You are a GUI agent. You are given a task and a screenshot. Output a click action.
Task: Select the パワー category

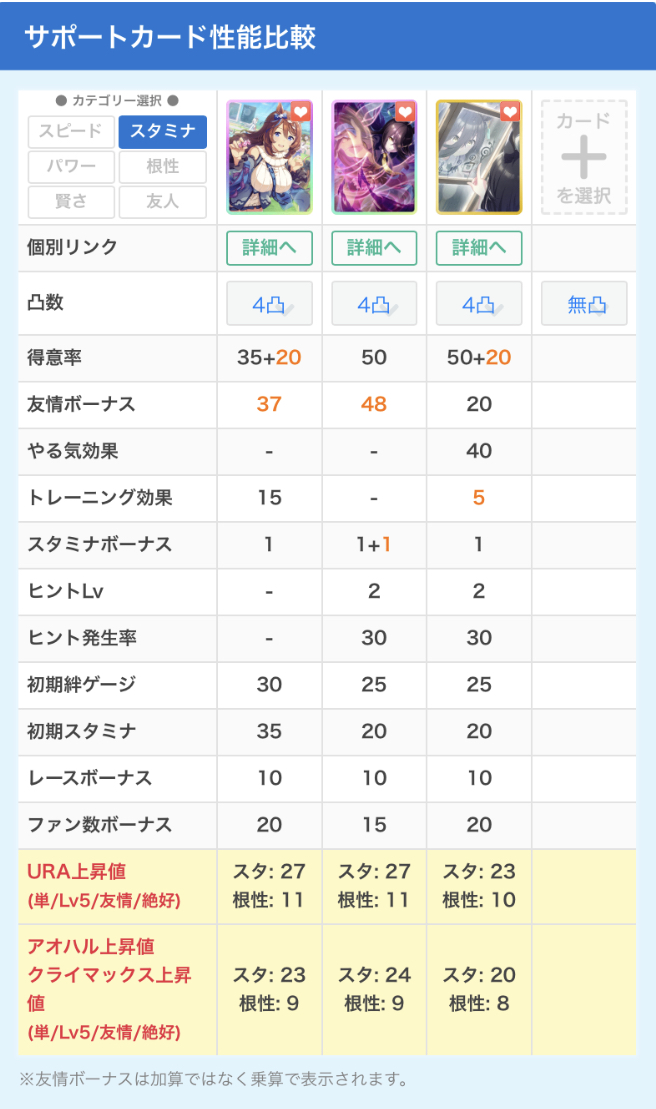coord(71,167)
